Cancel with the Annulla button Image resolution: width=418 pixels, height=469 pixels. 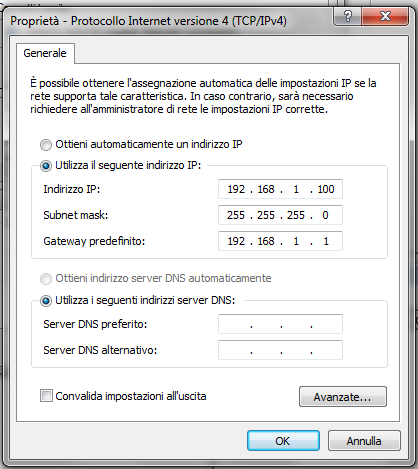[x=364, y=441]
